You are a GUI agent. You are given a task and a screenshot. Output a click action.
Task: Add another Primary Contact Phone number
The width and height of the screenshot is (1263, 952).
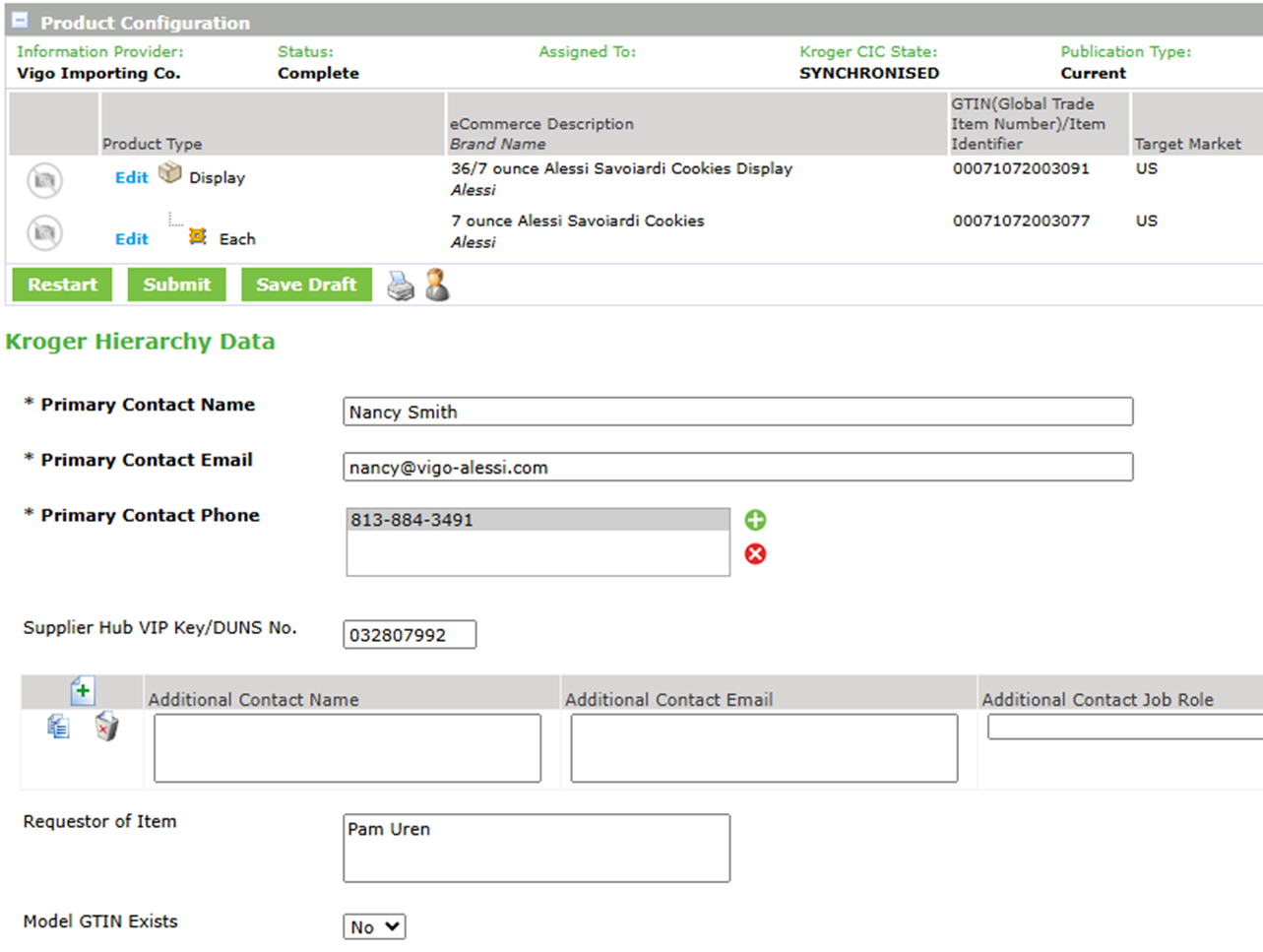pos(755,519)
